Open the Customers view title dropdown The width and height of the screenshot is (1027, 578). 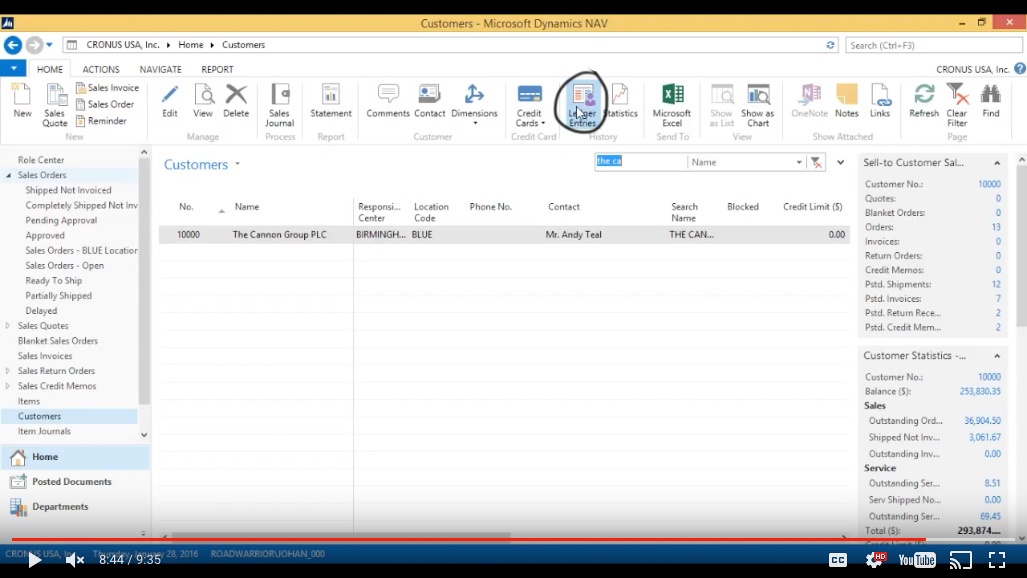coord(238,164)
